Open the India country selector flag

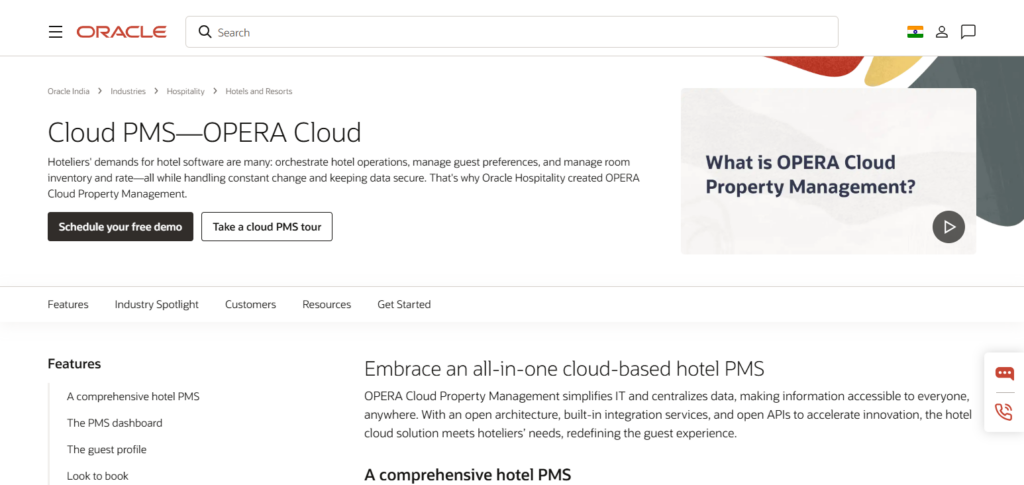(x=915, y=32)
